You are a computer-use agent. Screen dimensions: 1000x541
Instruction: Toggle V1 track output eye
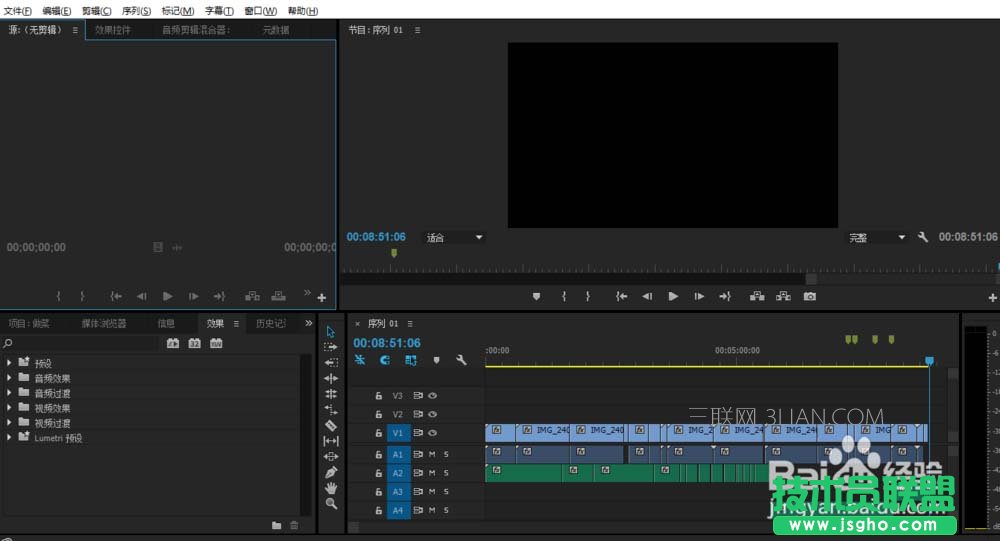point(432,433)
